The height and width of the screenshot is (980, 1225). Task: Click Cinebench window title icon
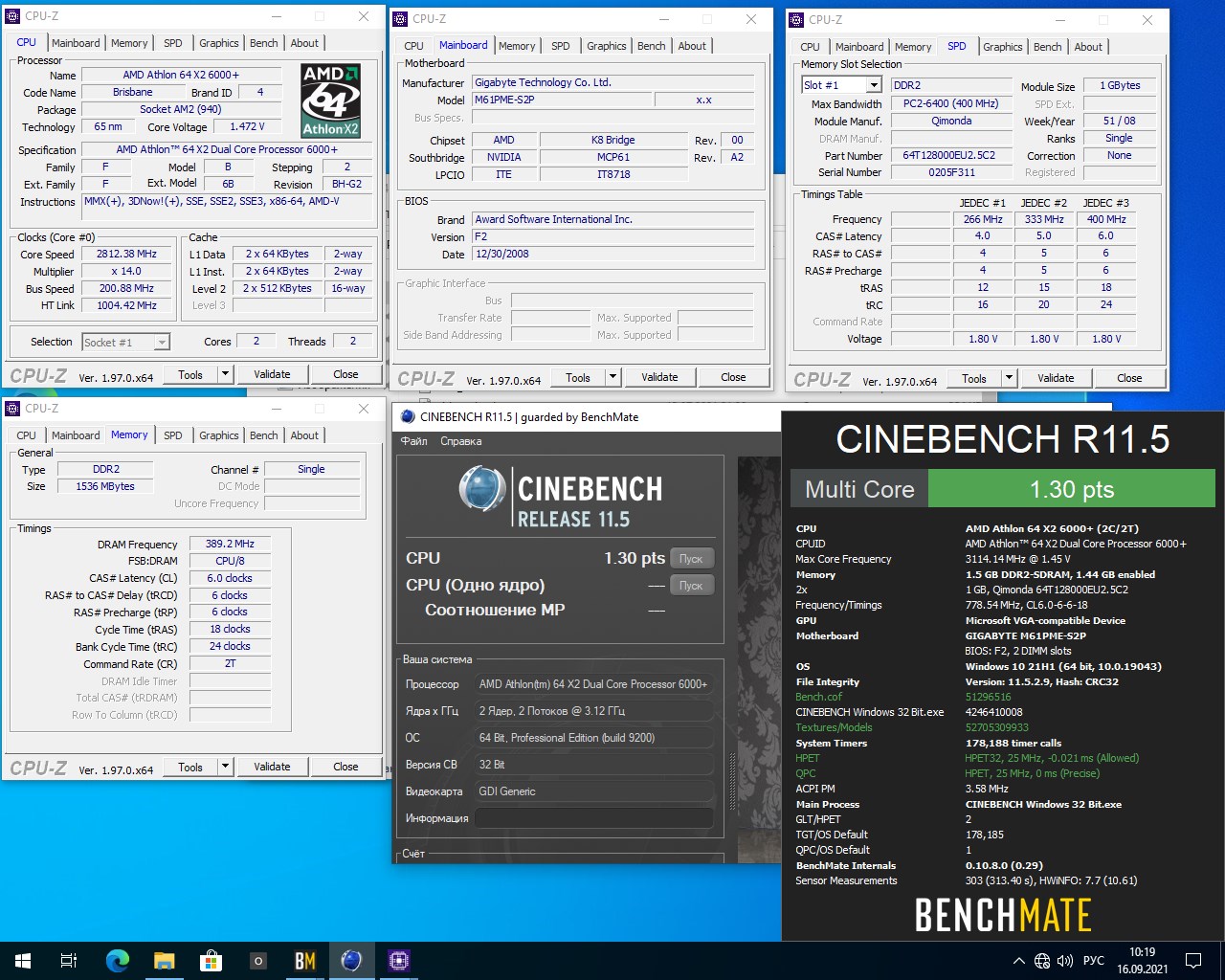pos(408,416)
